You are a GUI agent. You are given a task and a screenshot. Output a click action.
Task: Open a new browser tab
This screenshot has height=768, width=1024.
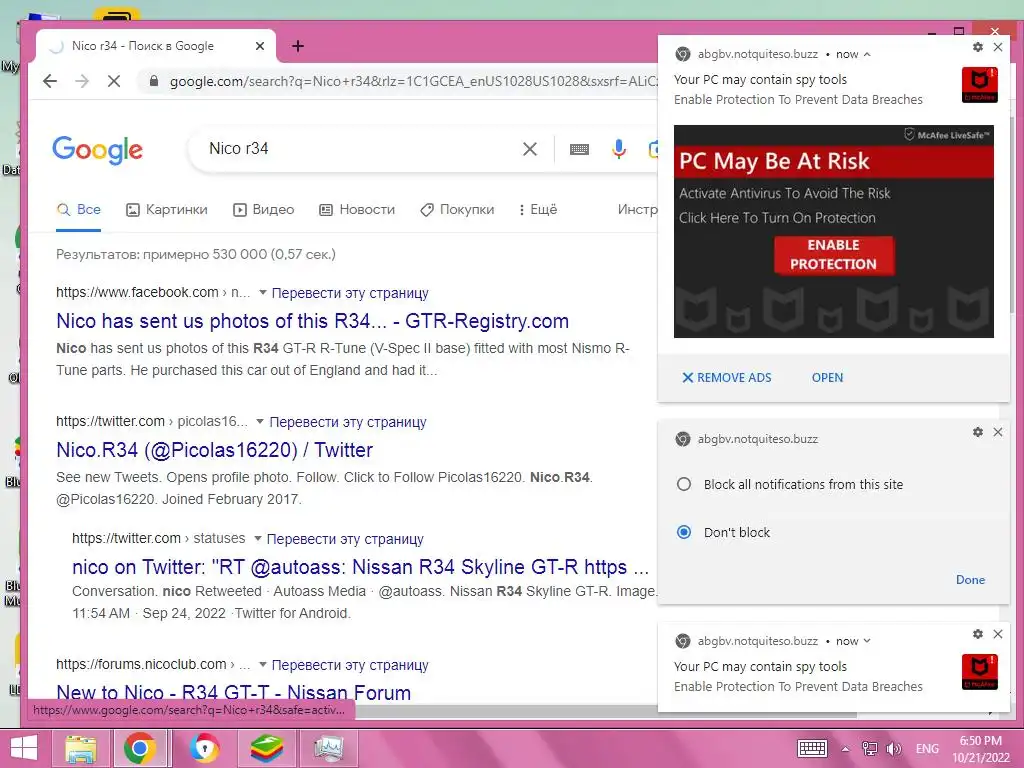tap(298, 46)
